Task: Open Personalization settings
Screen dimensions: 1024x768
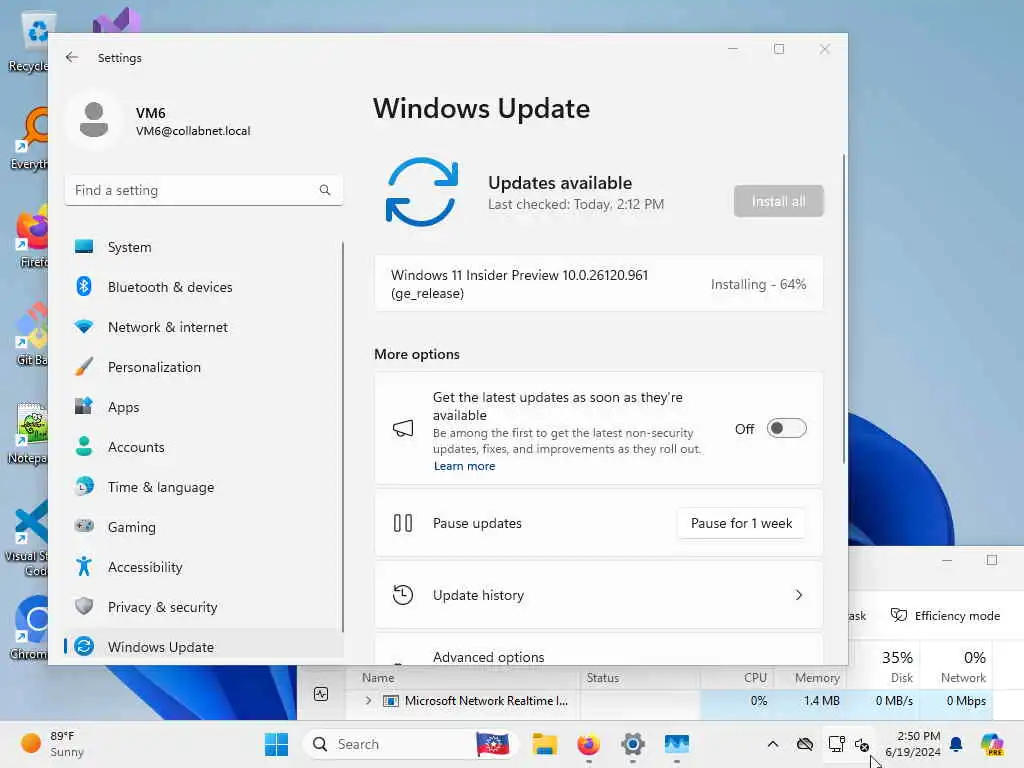Action: (x=204, y=367)
